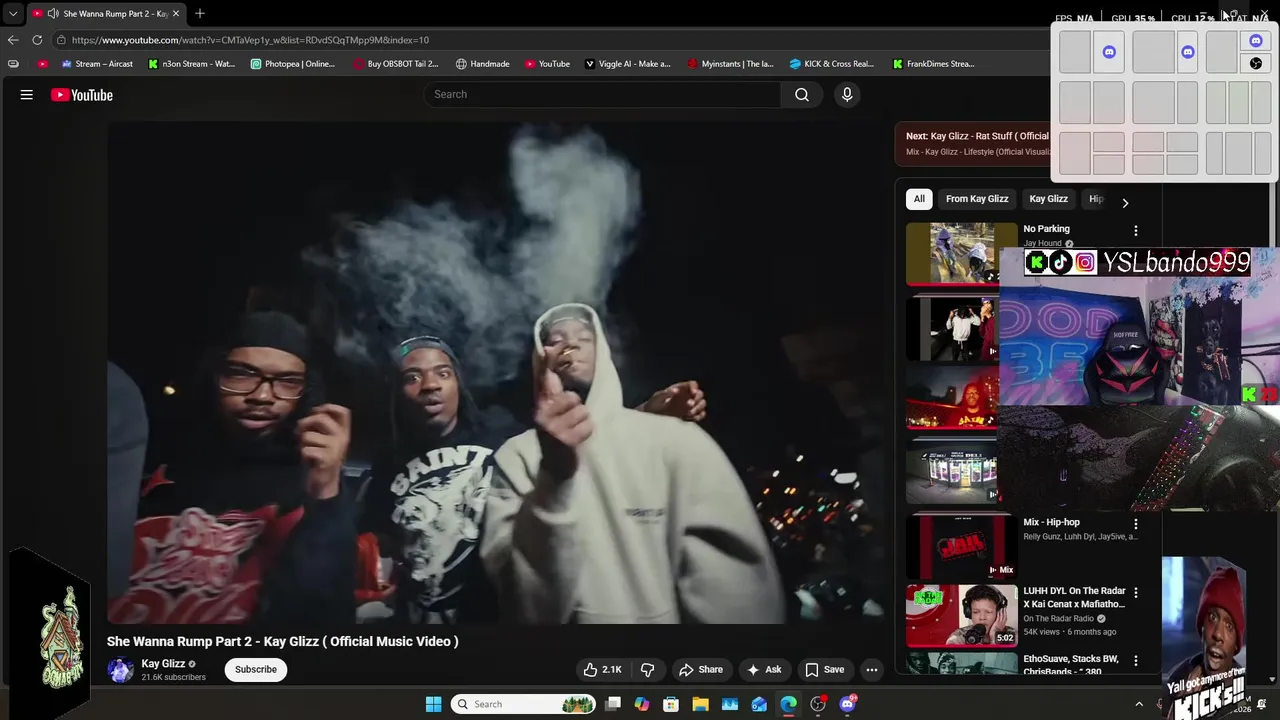This screenshot has height=720, width=1280.
Task: Open the Kay Glizz channel name link
Action: pos(163,663)
